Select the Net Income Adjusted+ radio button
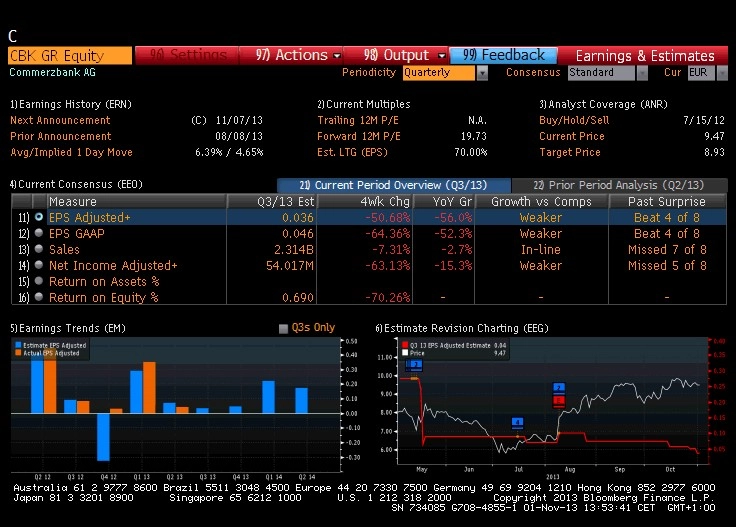Viewport: 736px width, 527px height. click(x=39, y=265)
